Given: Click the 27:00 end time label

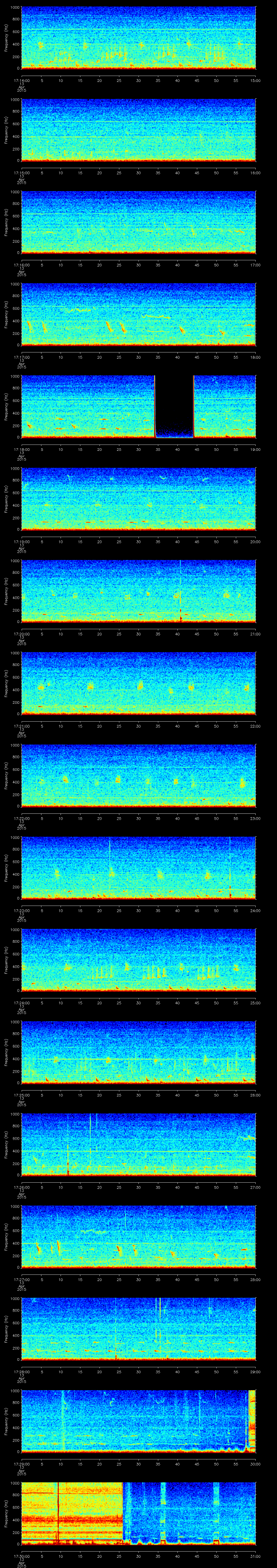Looking at the screenshot, I should (255, 1187).
